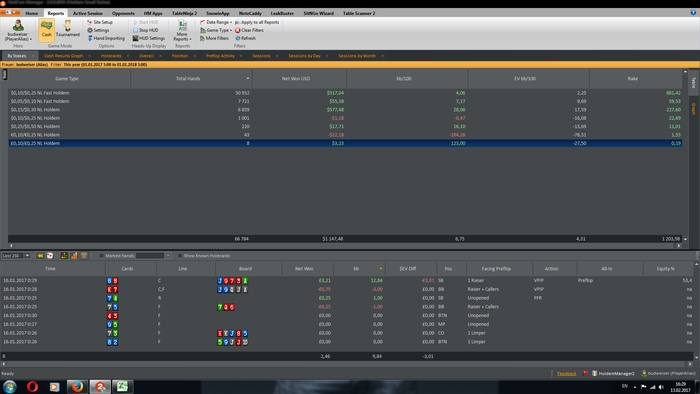This screenshot has height=394, width=700.
Task: Open the SitNGo Wizard tab
Action: [318, 13]
